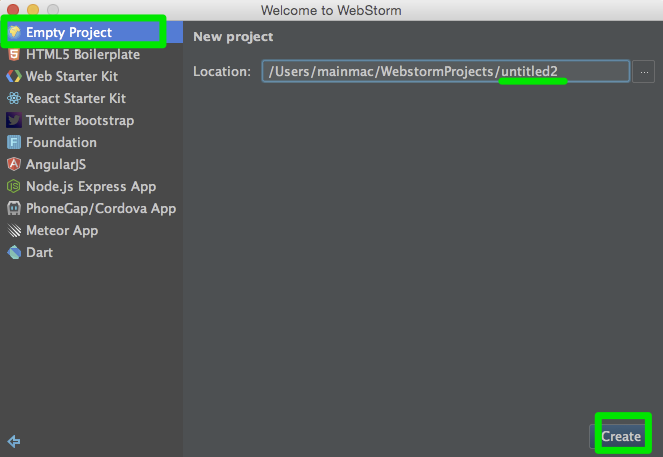Image resolution: width=663 pixels, height=457 pixels.
Task: Select Empty Project template
Action: pyautogui.click(x=91, y=32)
